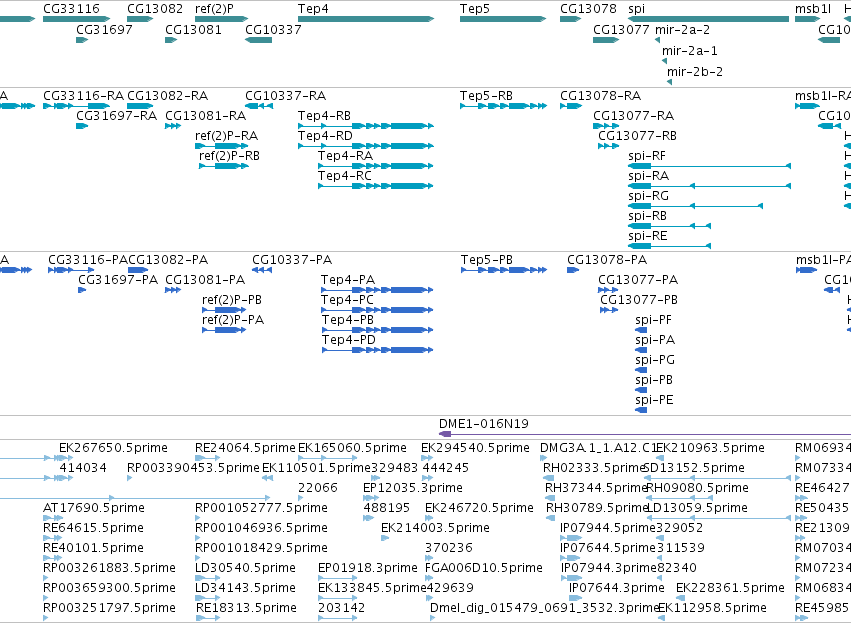Click the CG31697-PA protein label
Viewport: 851px width, 623px height.
click(x=118, y=280)
